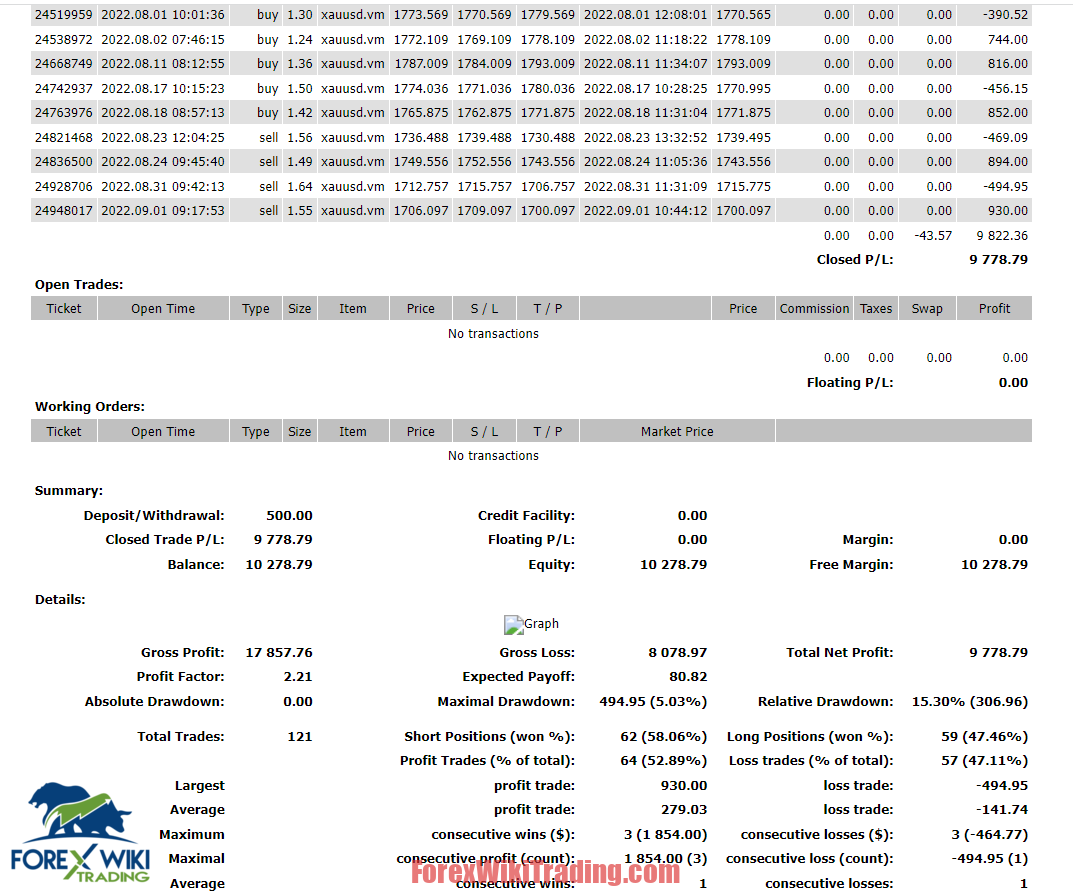Select ticket number 24836500
The height and width of the screenshot is (895, 1073).
[x=64, y=161]
